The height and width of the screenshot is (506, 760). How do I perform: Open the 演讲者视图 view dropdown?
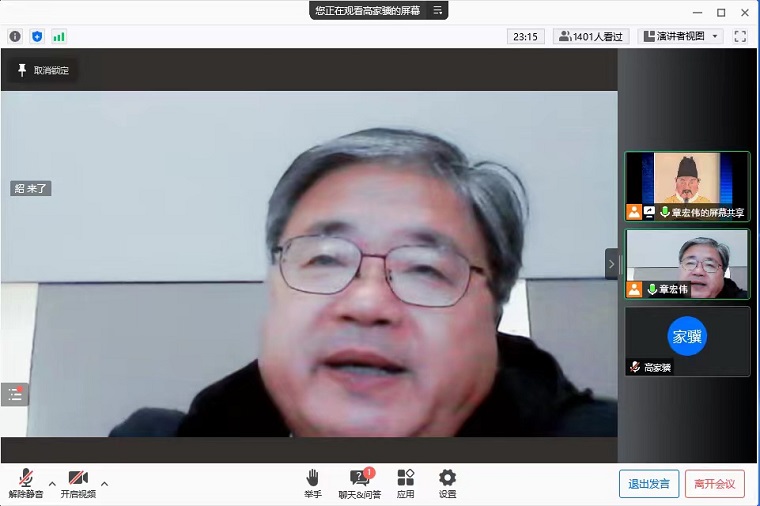coord(680,36)
